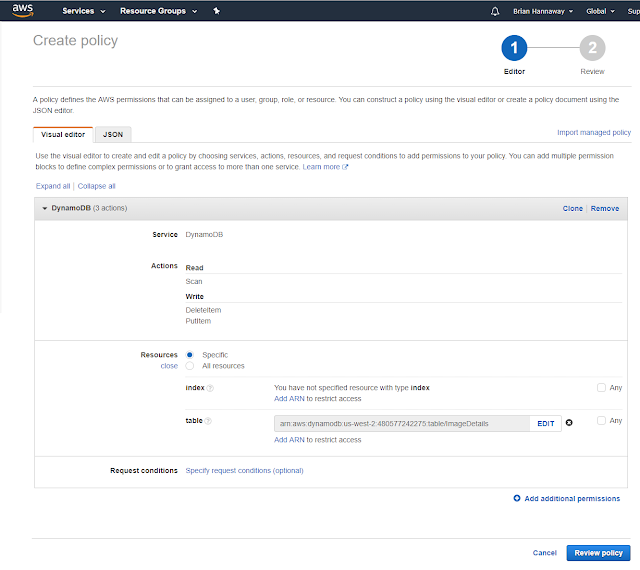640x570 pixels.
Task: Click the star pin shortcuts icon
Action: coord(216,11)
